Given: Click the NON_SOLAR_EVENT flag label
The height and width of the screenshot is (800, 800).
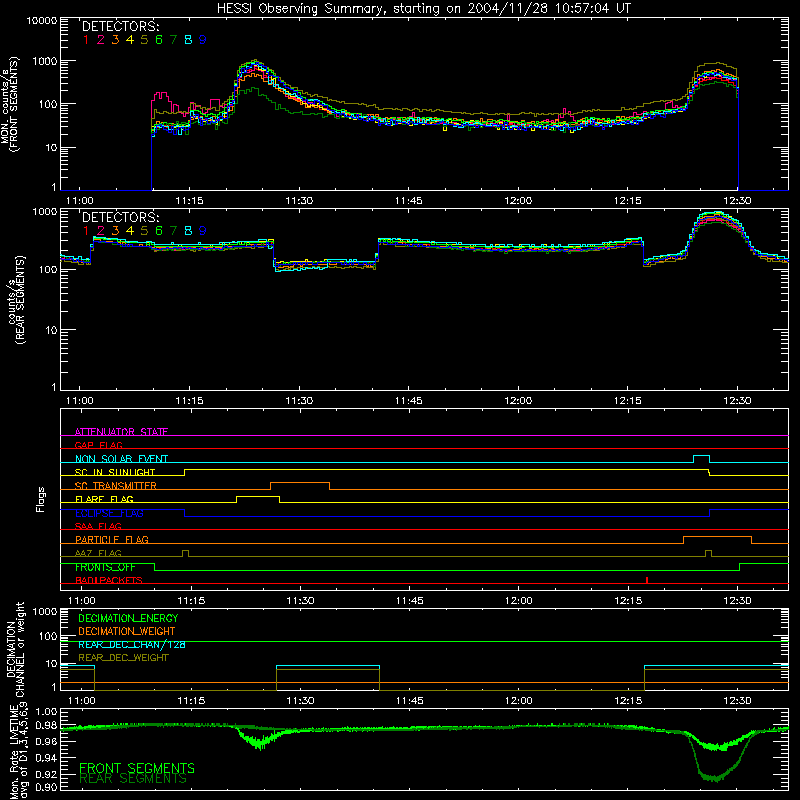Looking at the screenshot, I should point(121,459).
